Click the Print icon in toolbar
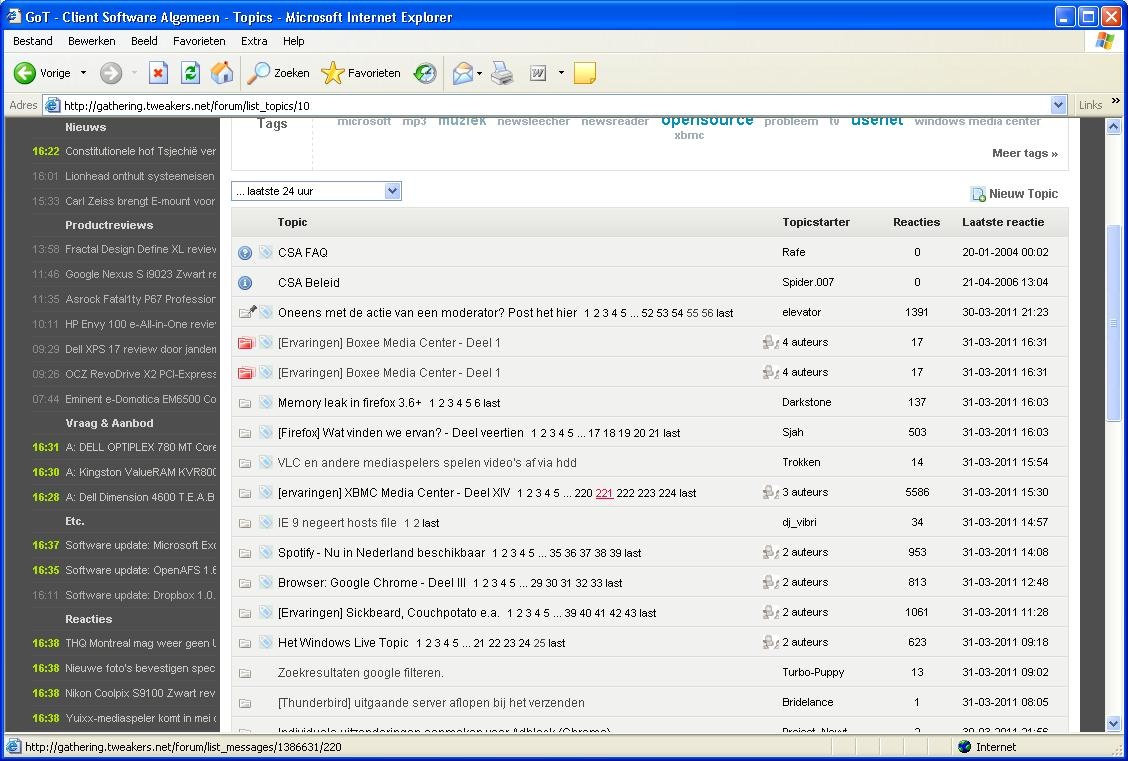This screenshot has height=761, width=1128. (502, 73)
